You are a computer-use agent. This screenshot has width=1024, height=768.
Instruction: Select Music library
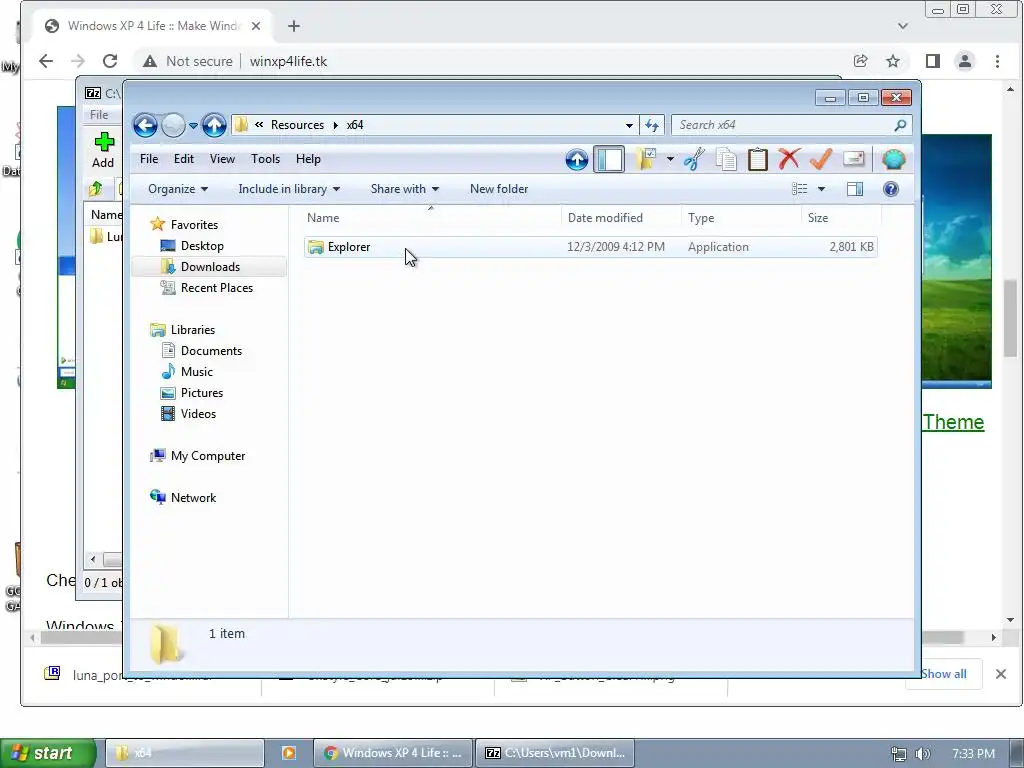[197, 372]
